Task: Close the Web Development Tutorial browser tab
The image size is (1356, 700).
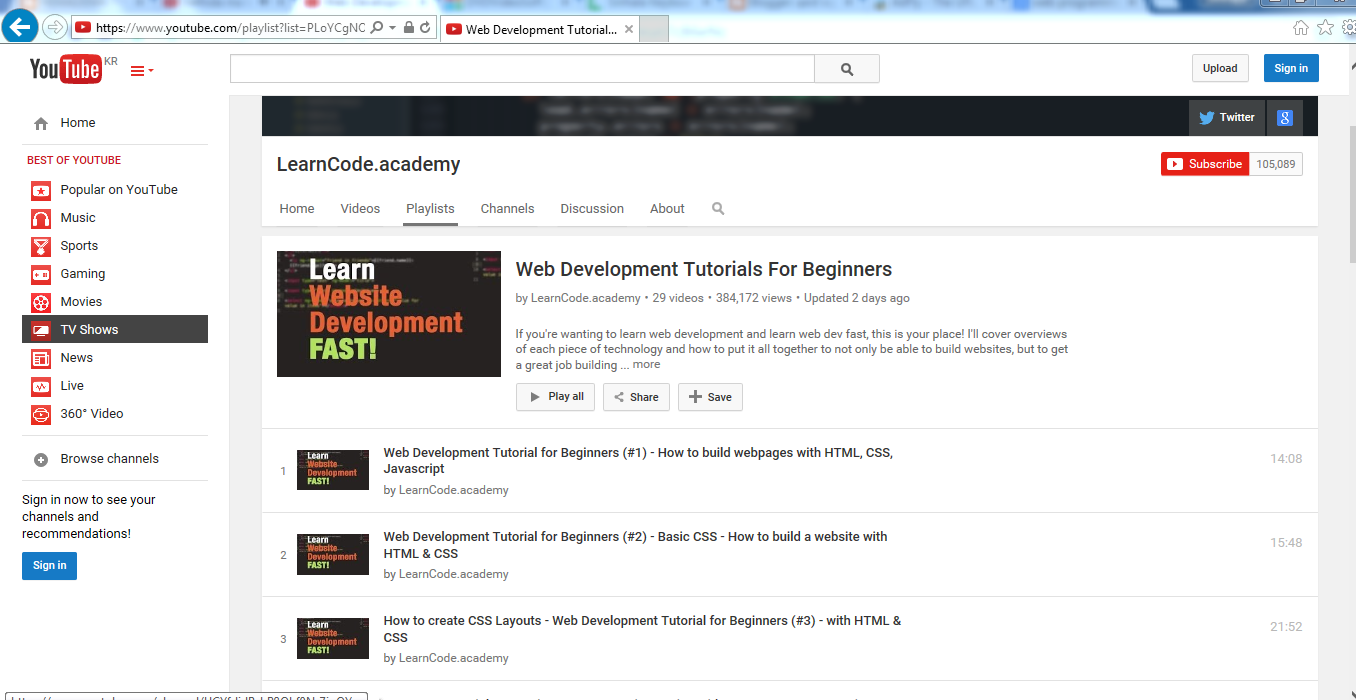Action: point(629,29)
